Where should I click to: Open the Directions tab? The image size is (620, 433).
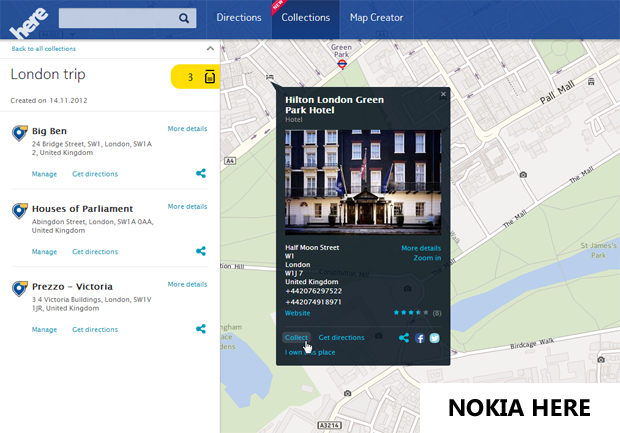point(239,18)
